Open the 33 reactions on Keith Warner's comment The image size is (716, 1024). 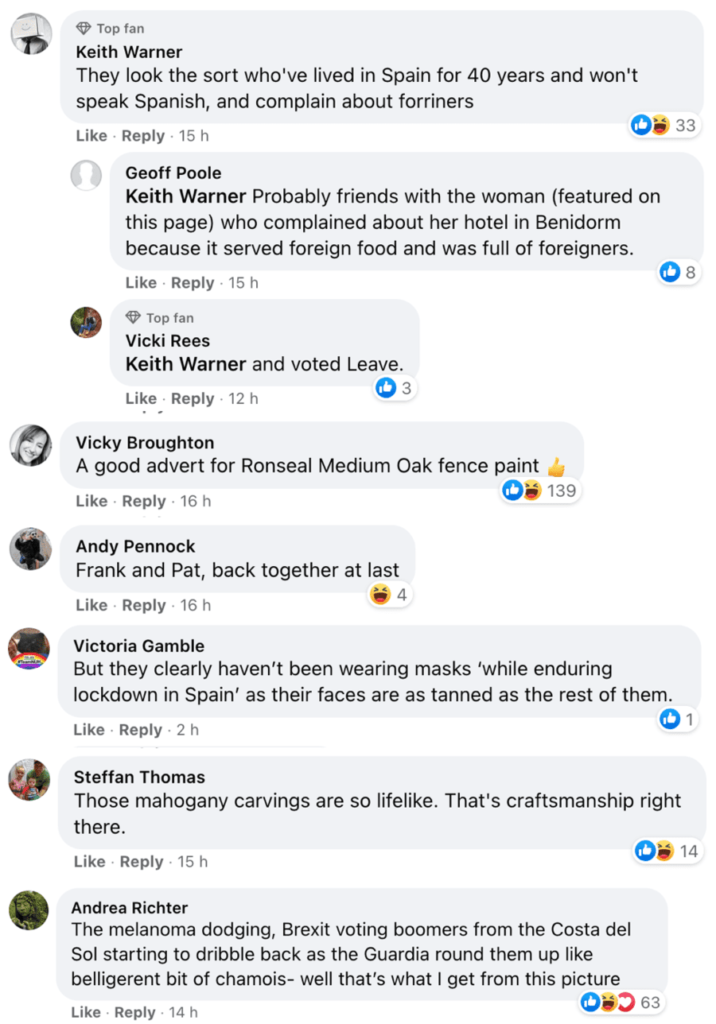[x=665, y=125]
